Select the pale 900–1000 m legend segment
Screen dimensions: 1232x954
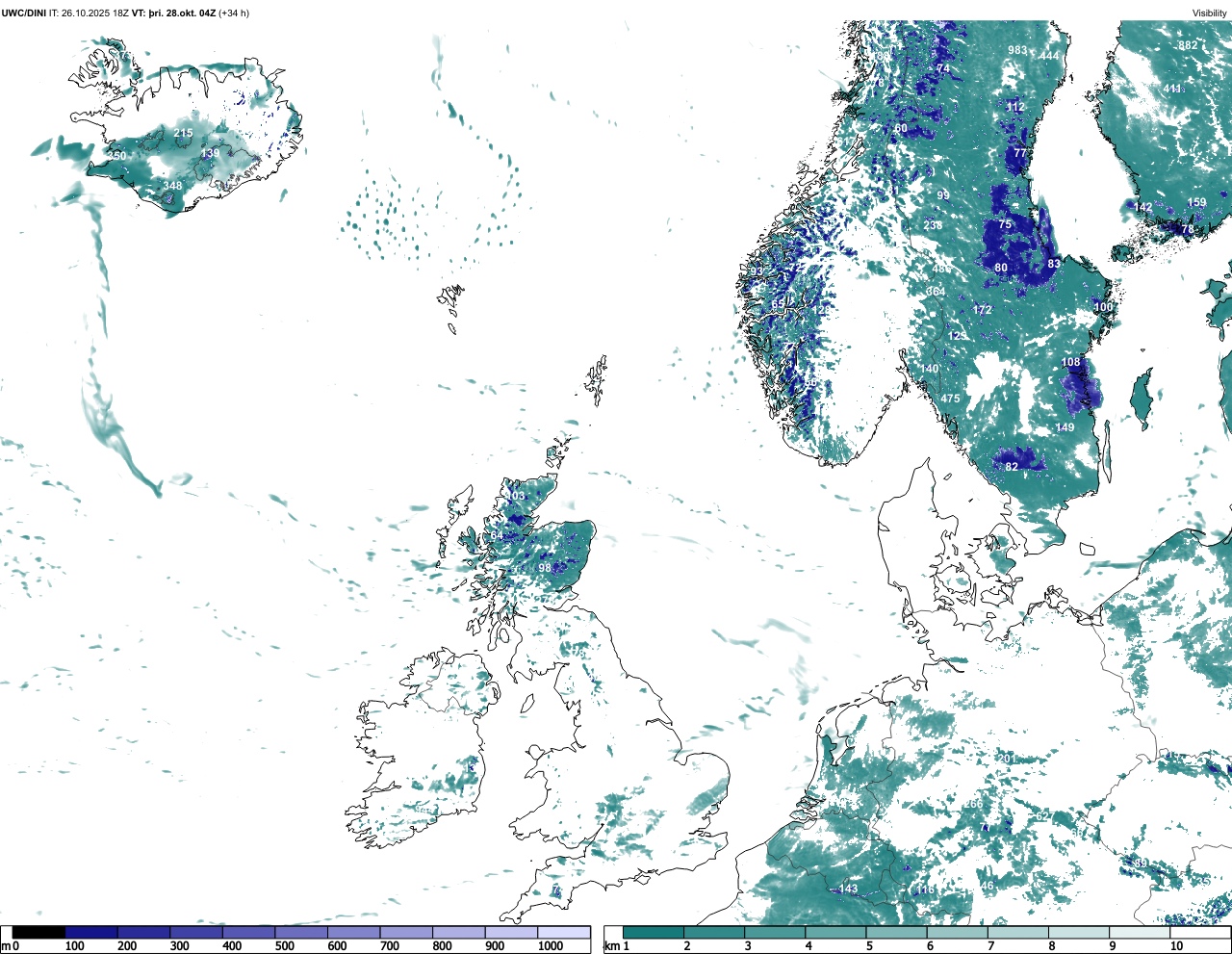point(511,933)
